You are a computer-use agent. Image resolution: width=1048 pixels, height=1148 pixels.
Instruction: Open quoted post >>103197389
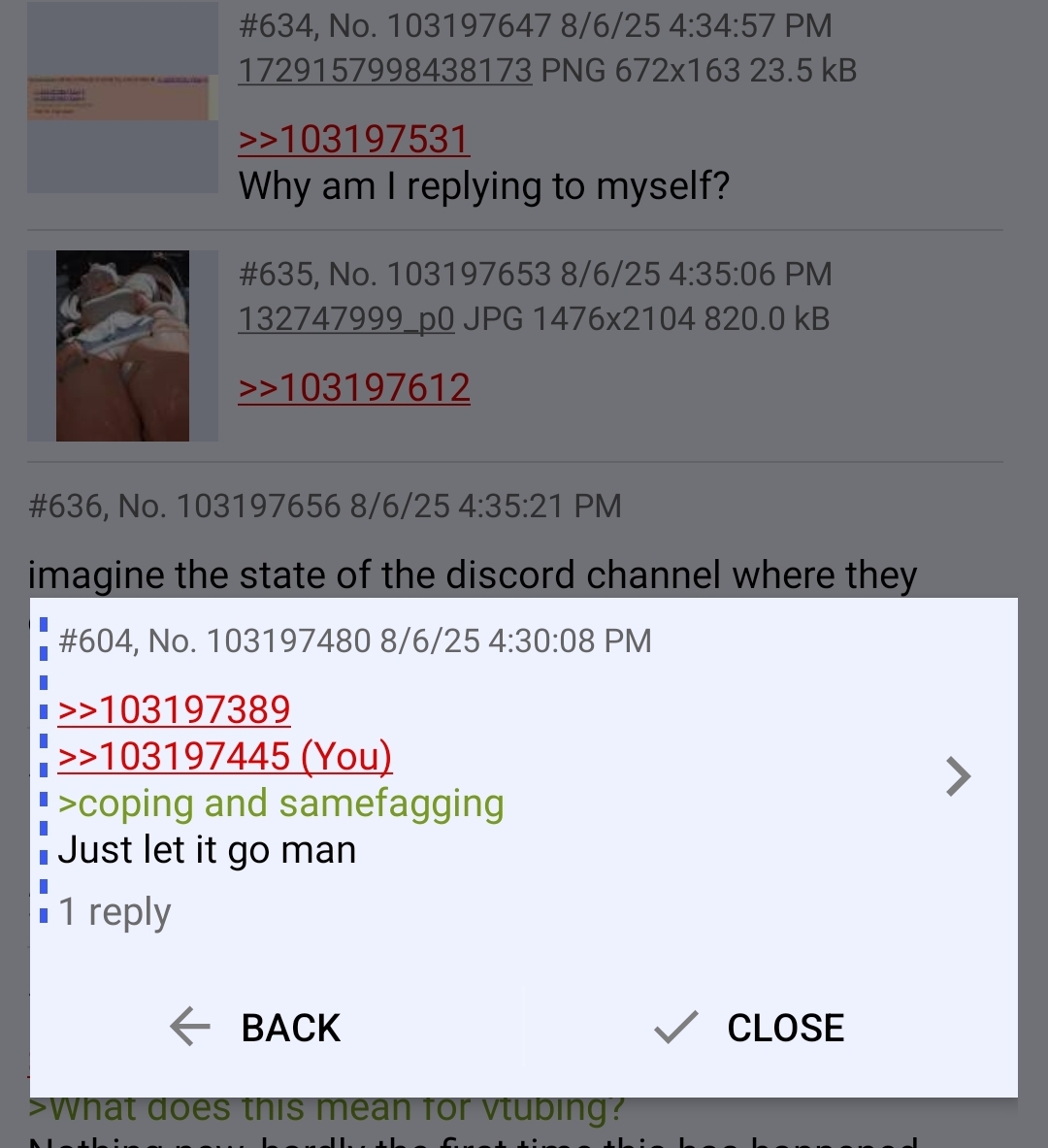point(175,709)
